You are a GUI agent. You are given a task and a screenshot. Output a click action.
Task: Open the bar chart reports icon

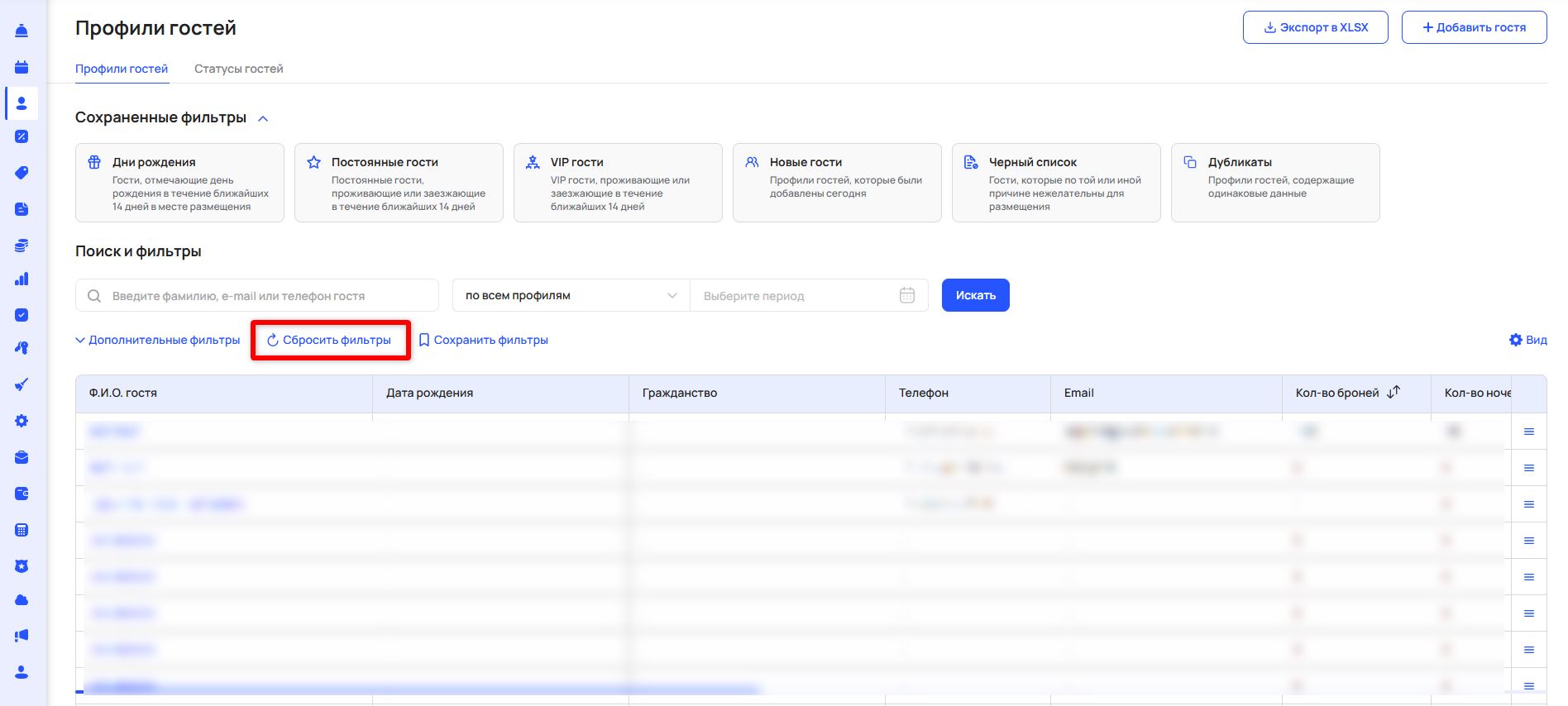(x=22, y=279)
